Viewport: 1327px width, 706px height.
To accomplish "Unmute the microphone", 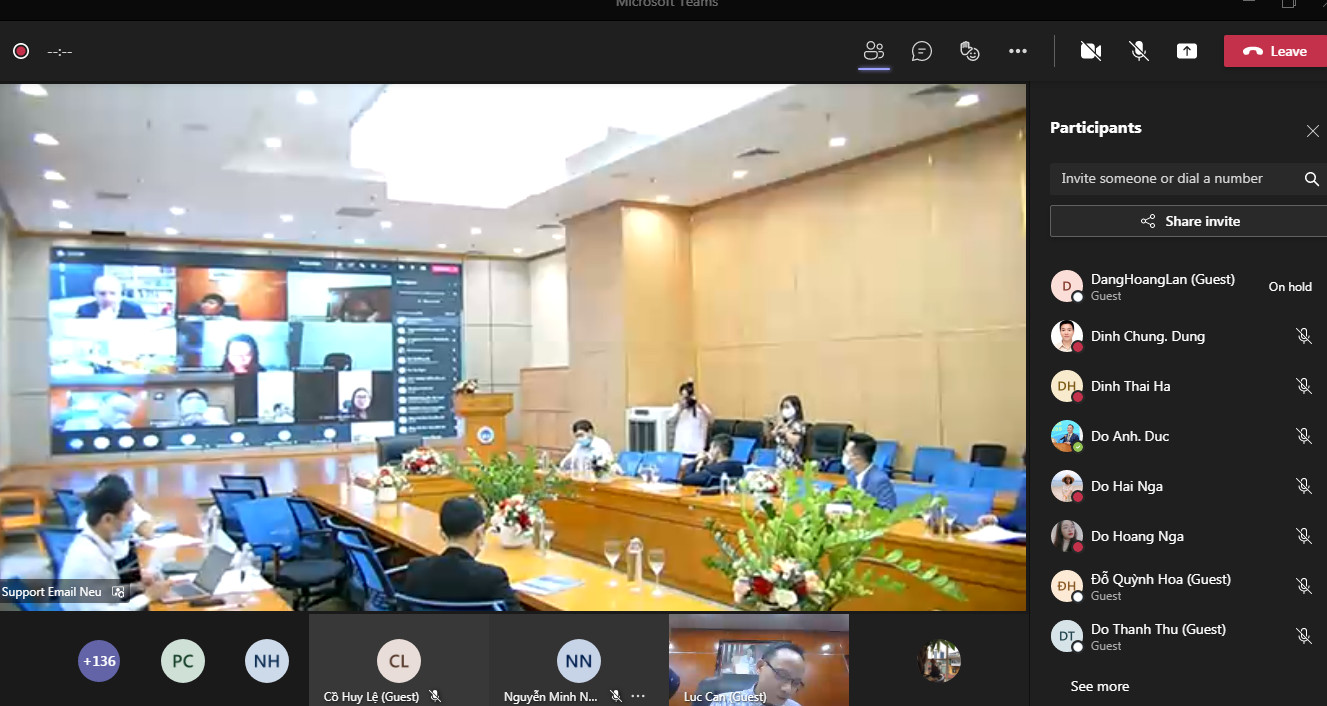I will [1139, 51].
